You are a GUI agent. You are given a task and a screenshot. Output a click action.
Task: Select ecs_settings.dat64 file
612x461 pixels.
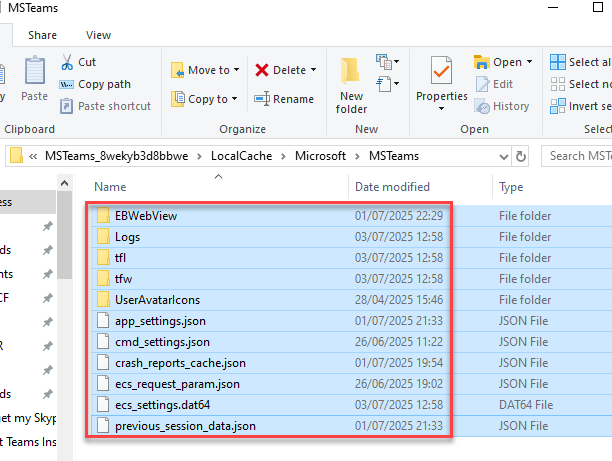pyautogui.click(x=162, y=405)
